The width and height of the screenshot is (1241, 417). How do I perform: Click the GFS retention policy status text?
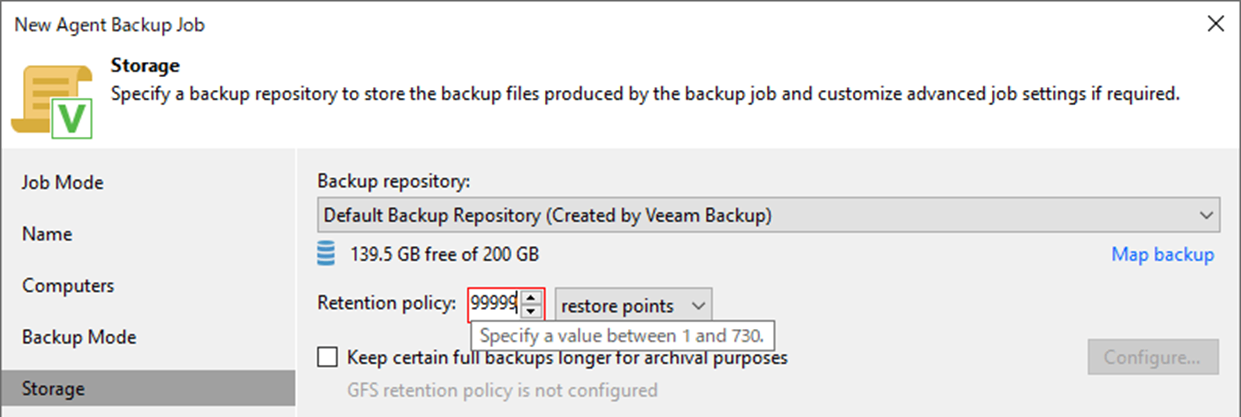(x=501, y=390)
